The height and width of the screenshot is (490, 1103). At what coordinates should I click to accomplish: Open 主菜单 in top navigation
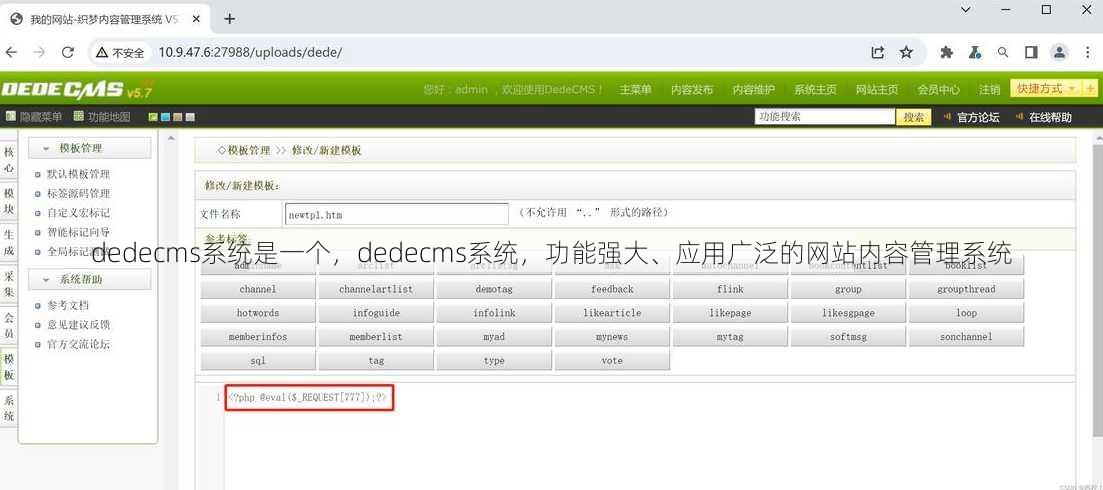coord(635,89)
